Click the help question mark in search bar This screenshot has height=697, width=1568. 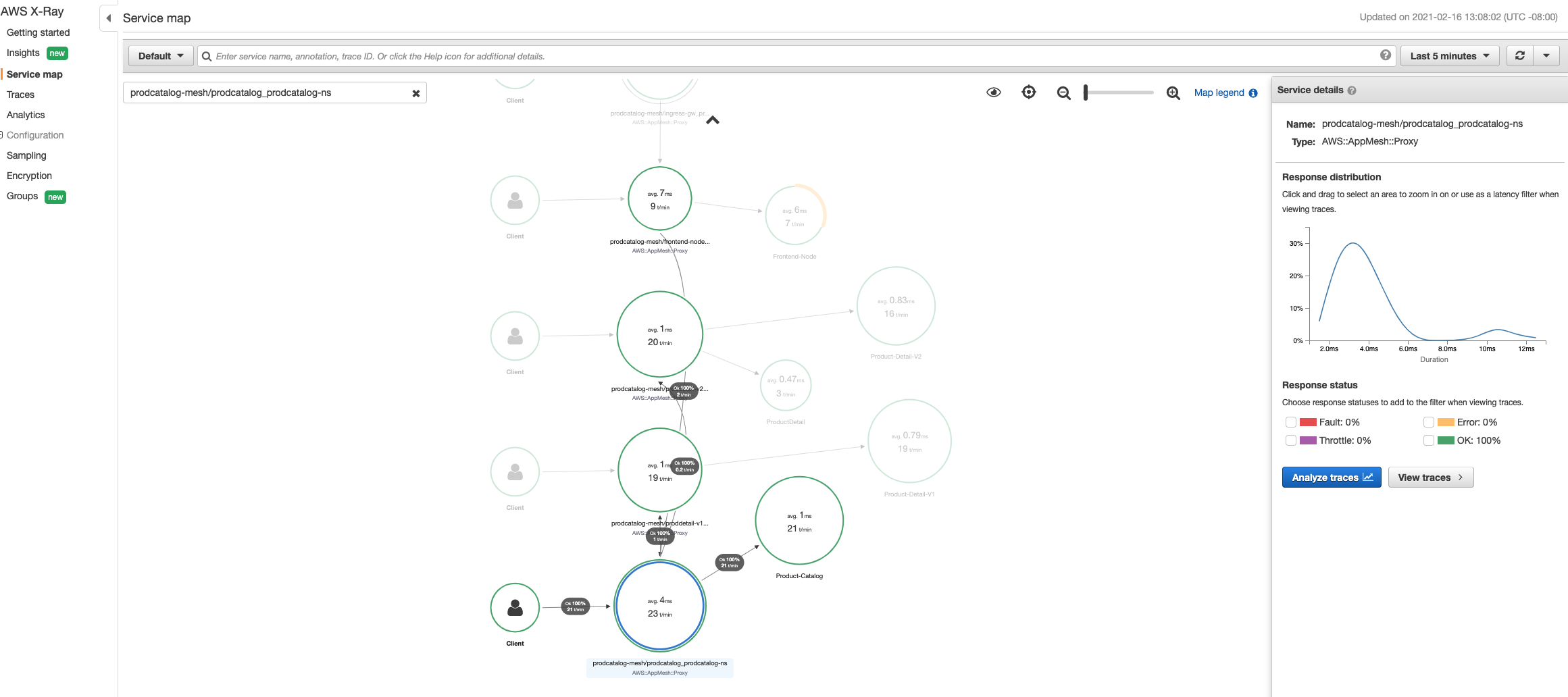pyautogui.click(x=1386, y=55)
